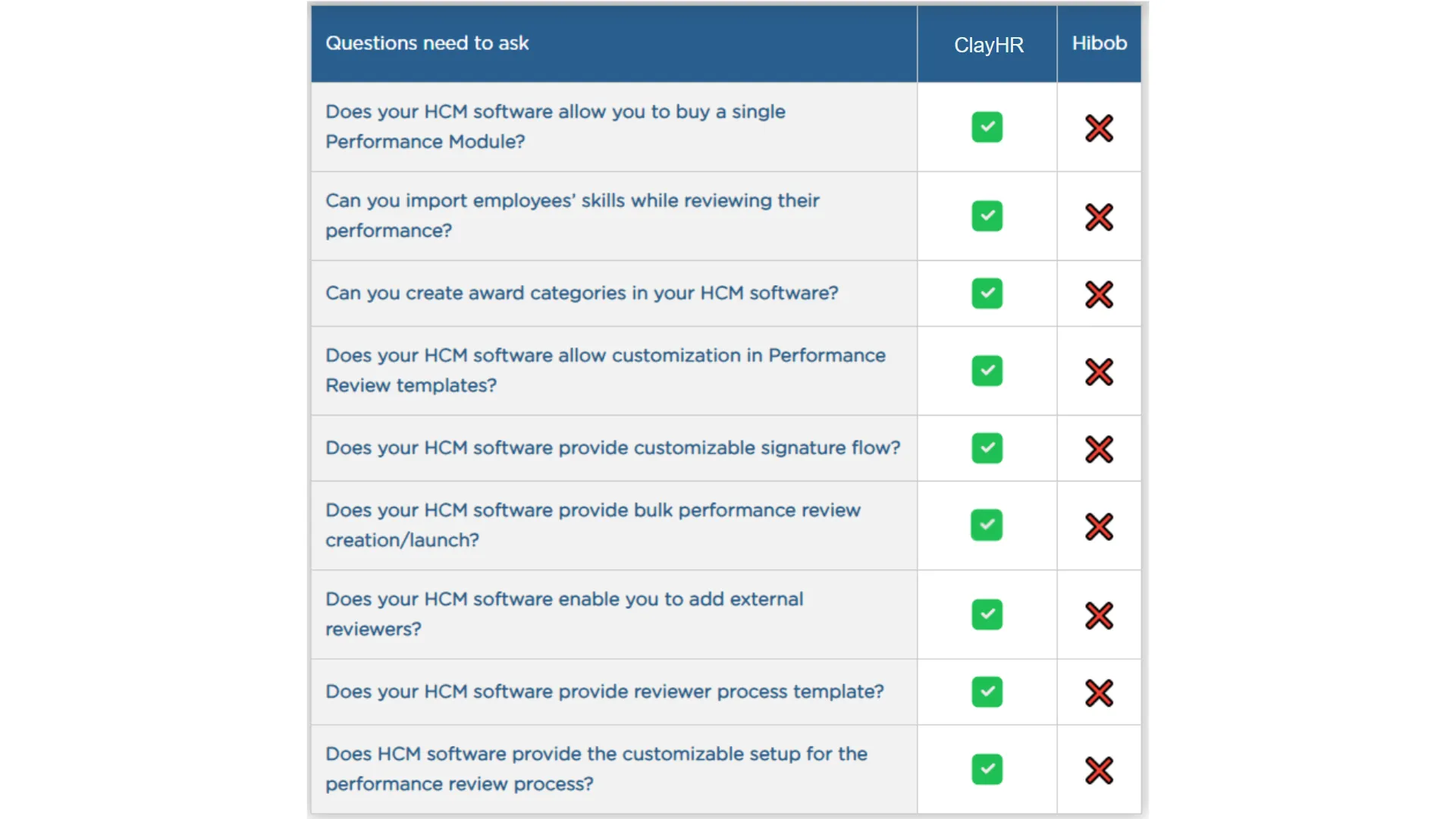Click the ClayHR column header

[x=988, y=45]
